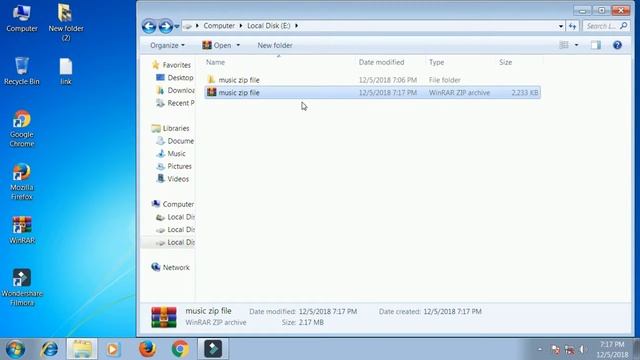Image resolution: width=640 pixels, height=360 pixels.
Task: Go forward with the Explorer forward arrow
Action: coord(165,26)
